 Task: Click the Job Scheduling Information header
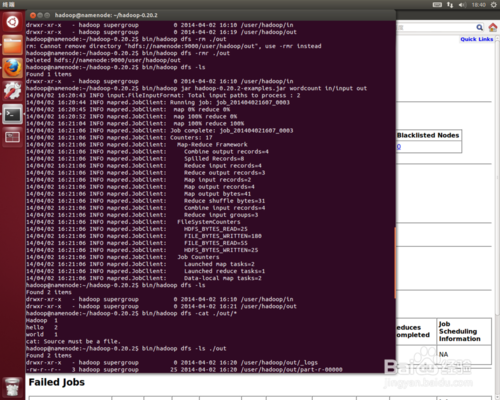[464, 331]
